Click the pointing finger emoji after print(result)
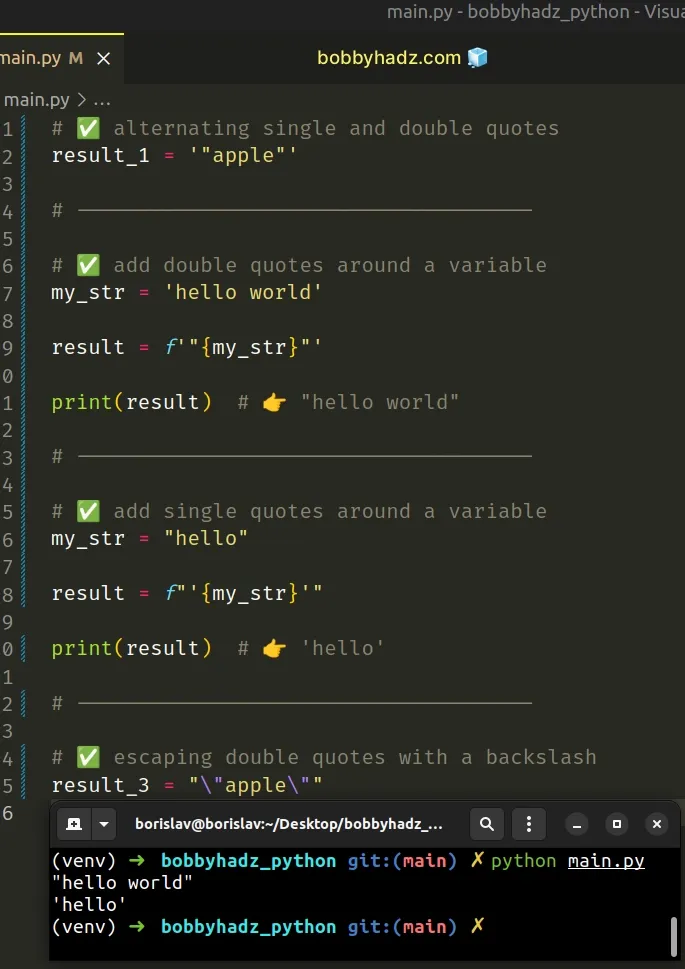This screenshot has width=685, height=969. pyautogui.click(x=271, y=401)
